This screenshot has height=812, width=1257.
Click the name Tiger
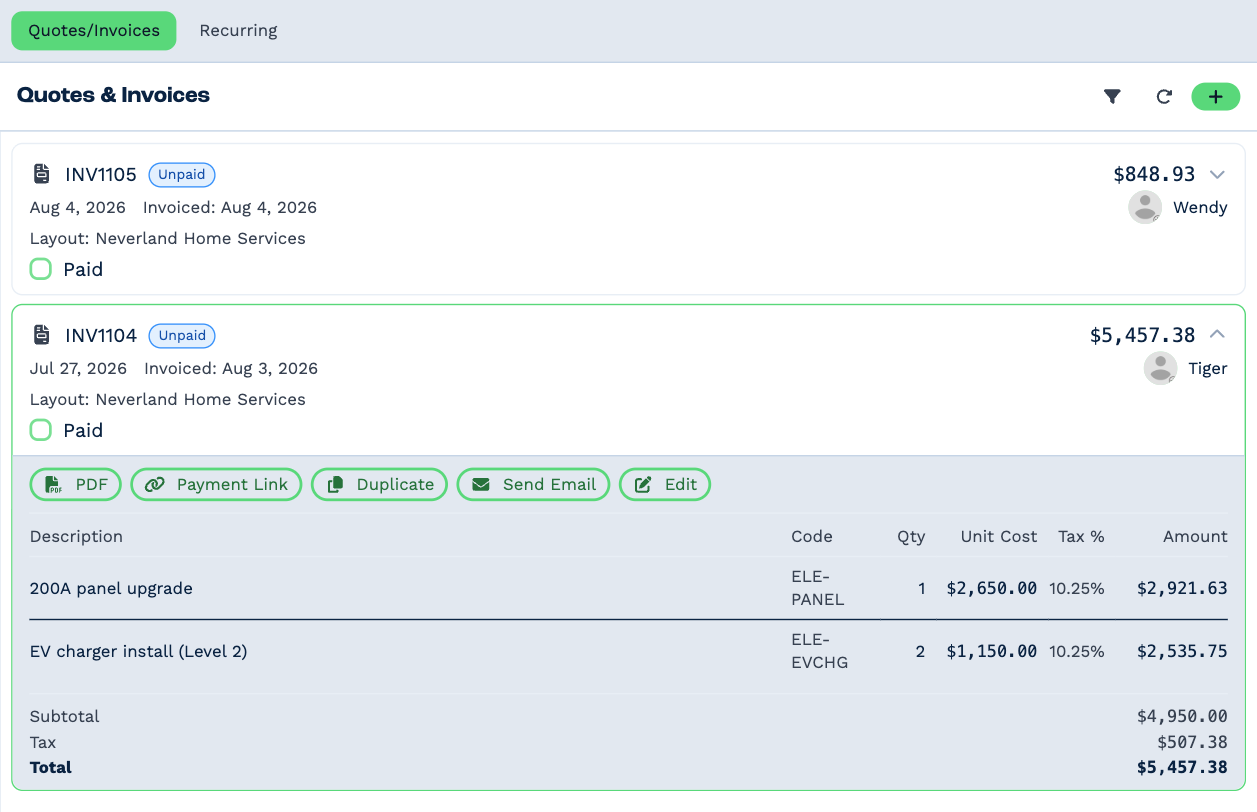pos(1208,369)
